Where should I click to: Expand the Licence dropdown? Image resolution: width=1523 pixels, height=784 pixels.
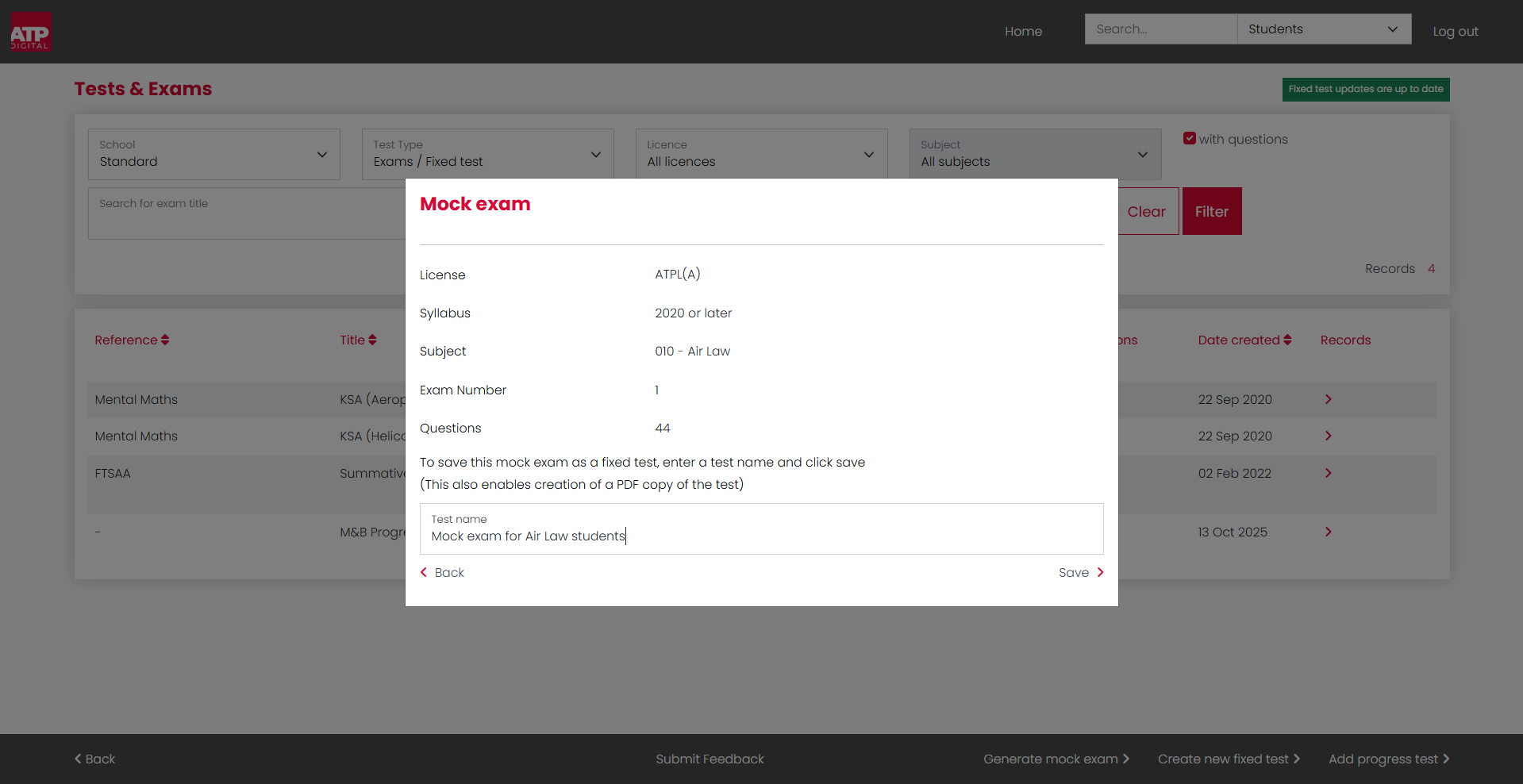pos(762,154)
